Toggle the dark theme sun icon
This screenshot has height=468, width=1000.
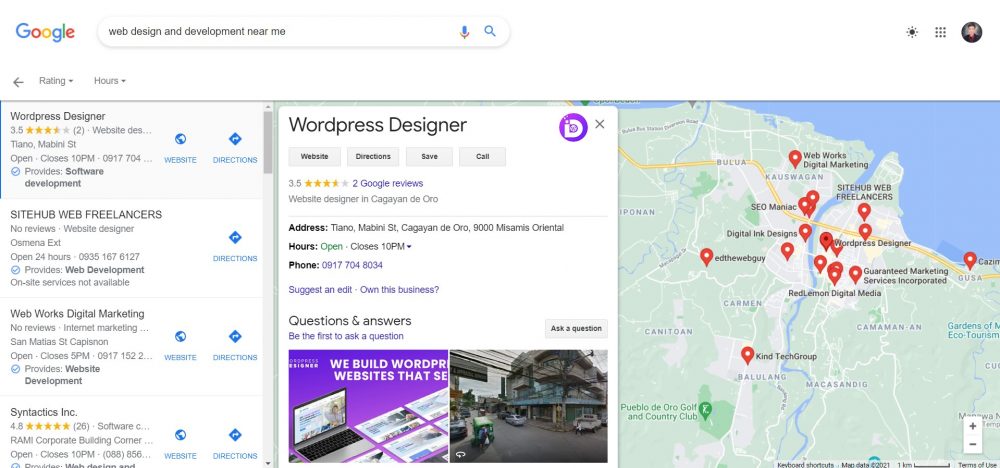[x=912, y=32]
